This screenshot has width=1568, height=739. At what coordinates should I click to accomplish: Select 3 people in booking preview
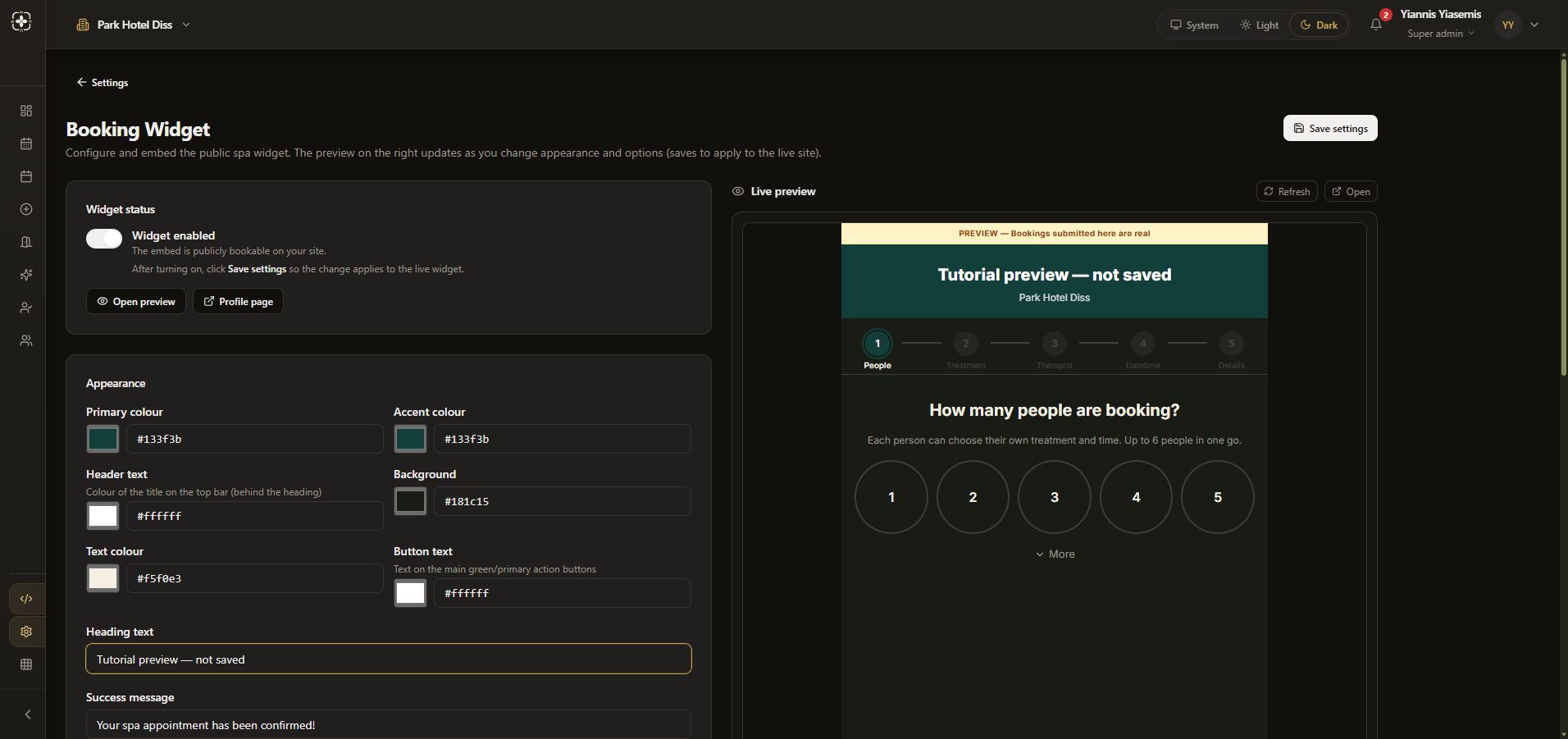(x=1055, y=497)
